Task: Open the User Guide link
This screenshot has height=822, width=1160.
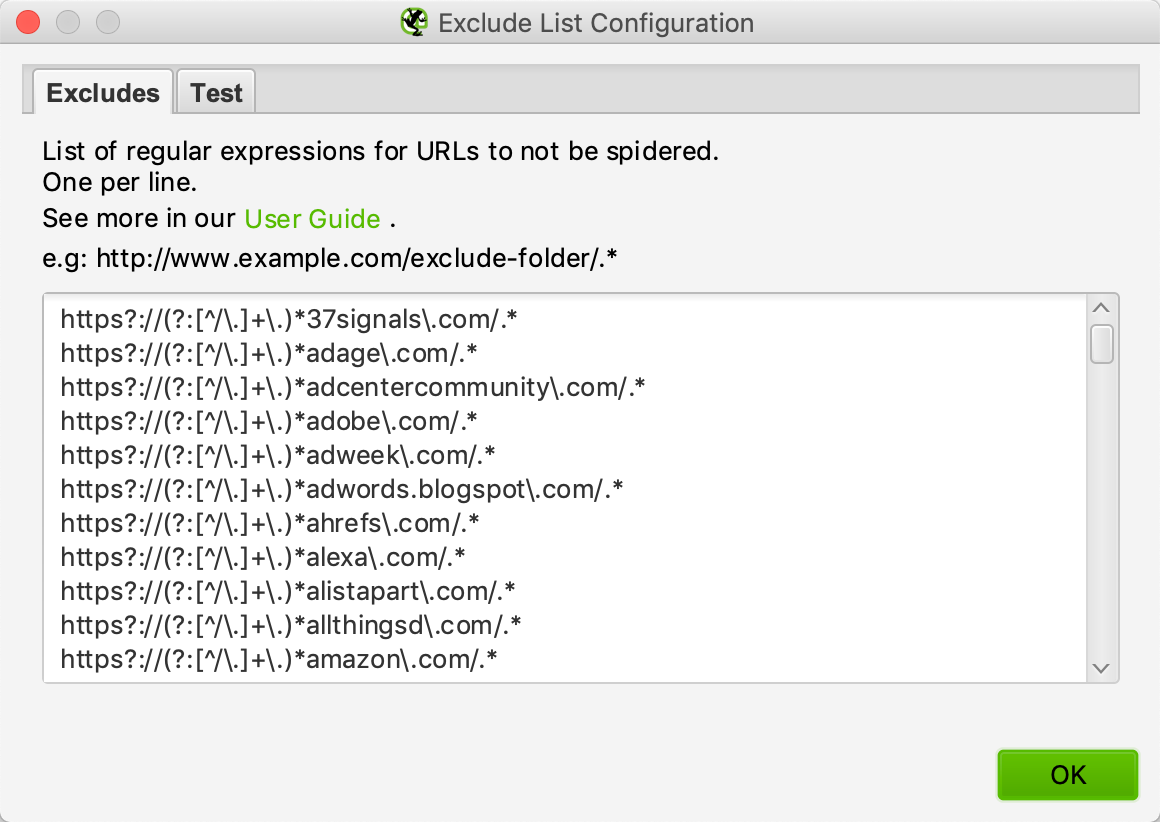Action: (312, 219)
